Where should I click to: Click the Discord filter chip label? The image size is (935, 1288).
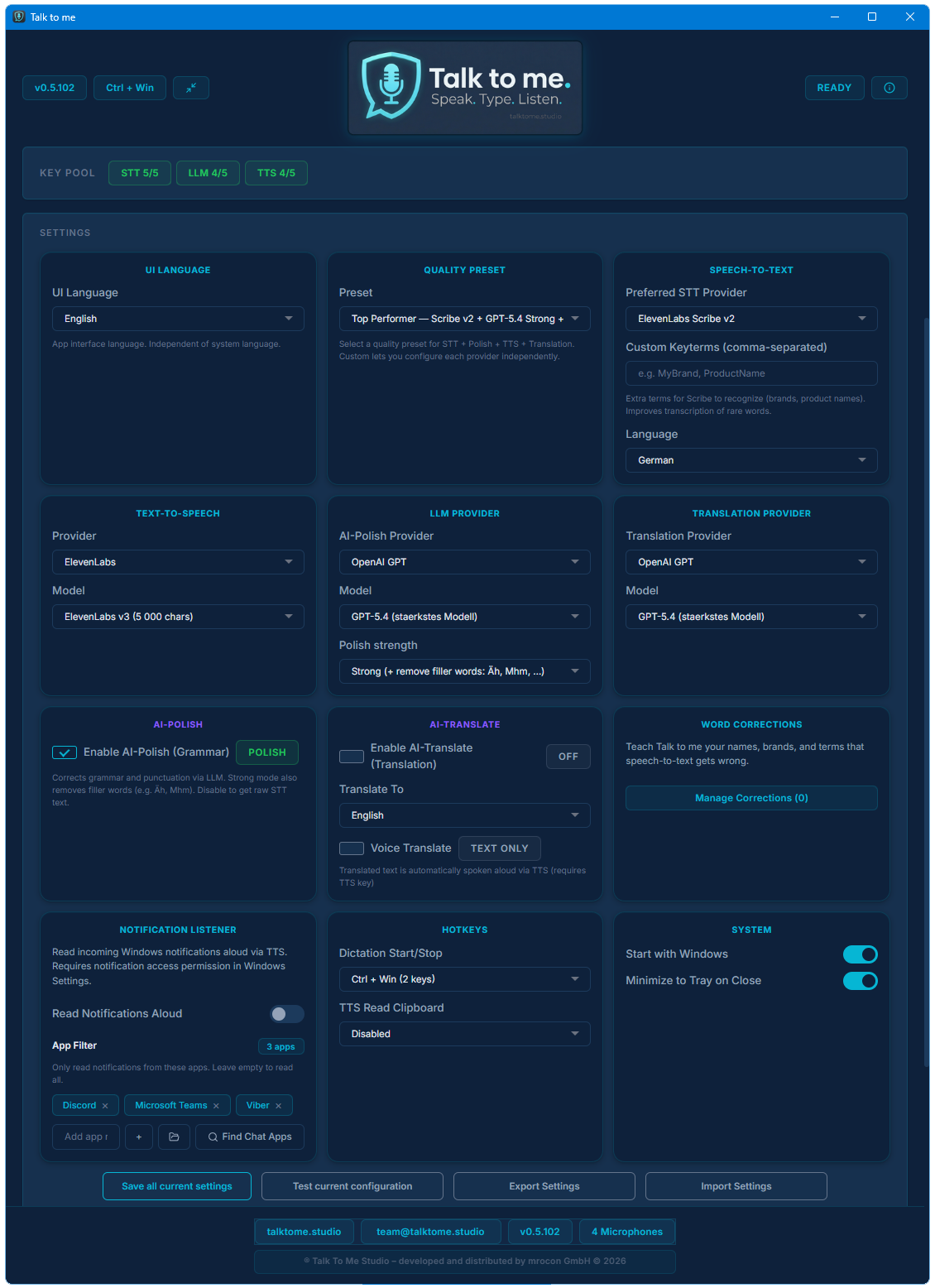point(79,1106)
